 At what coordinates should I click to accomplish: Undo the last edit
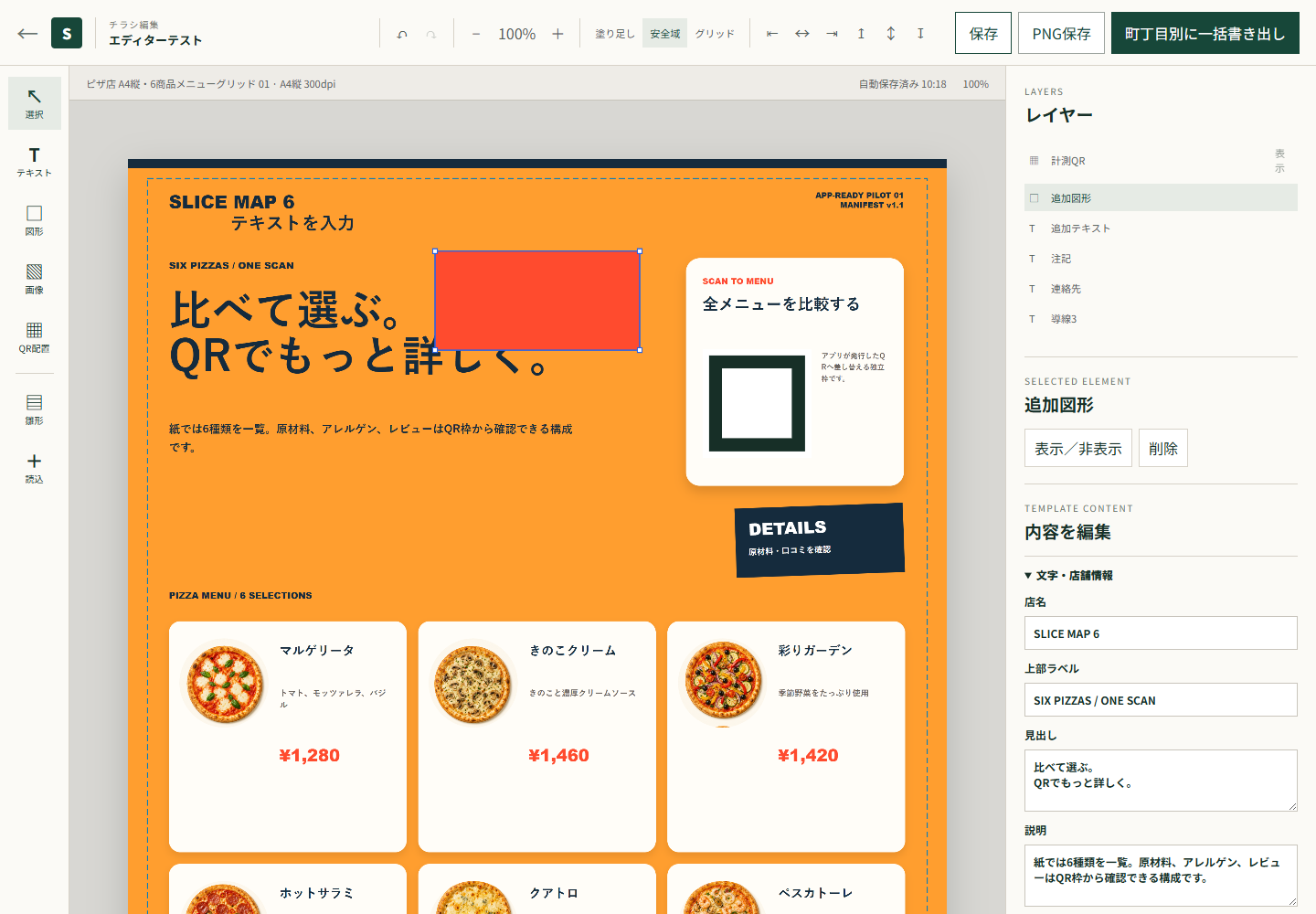(402, 34)
